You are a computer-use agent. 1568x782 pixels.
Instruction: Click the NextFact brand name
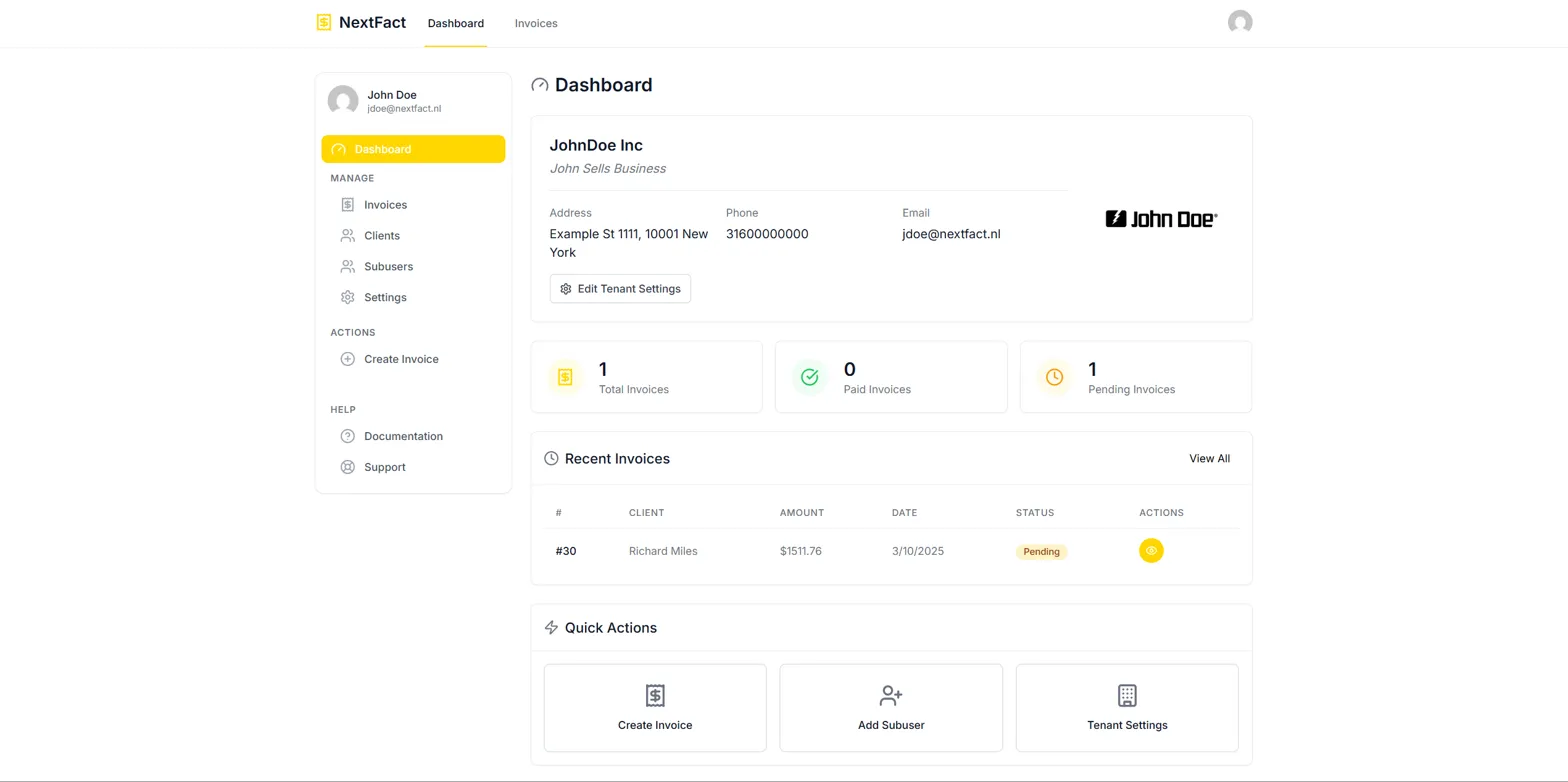pos(372,22)
